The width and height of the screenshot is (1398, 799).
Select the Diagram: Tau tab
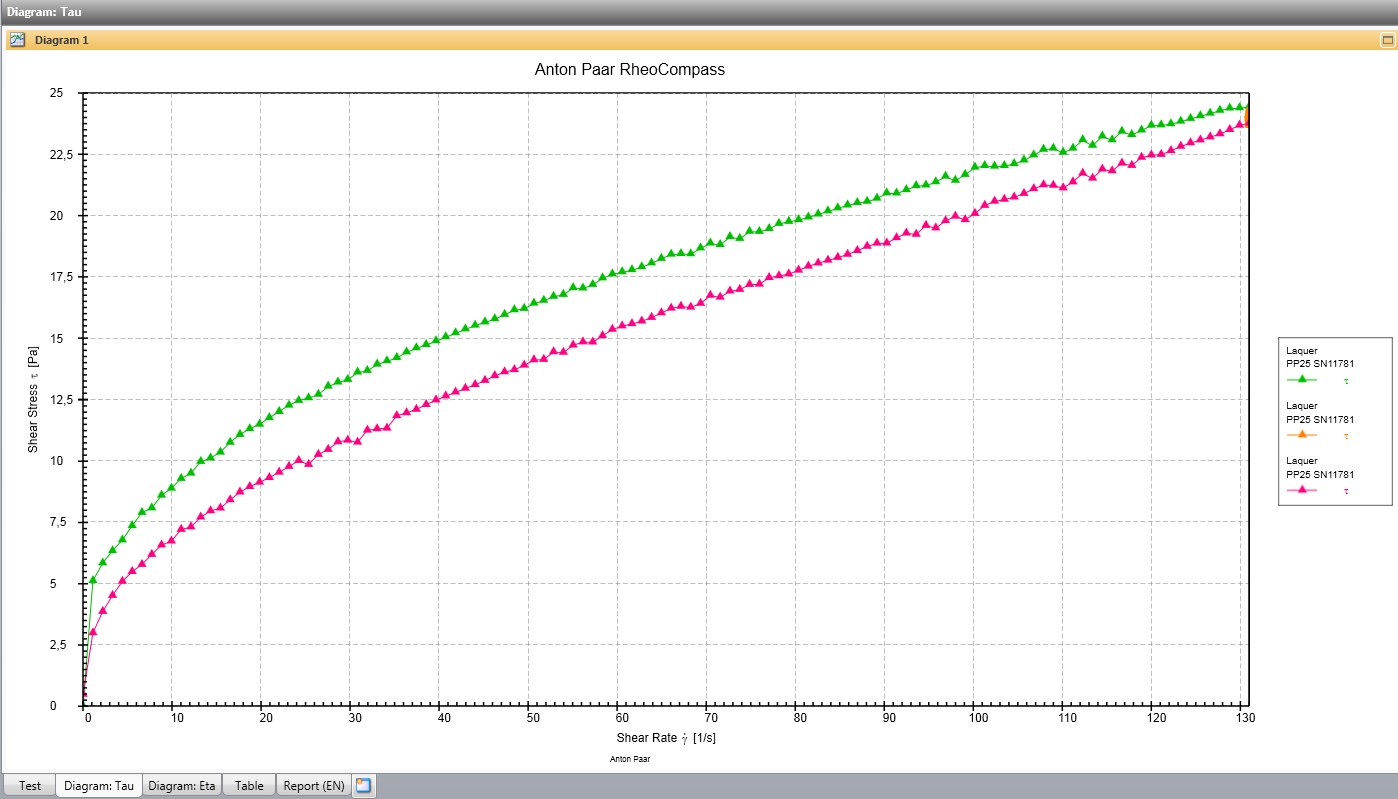click(x=98, y=786)
